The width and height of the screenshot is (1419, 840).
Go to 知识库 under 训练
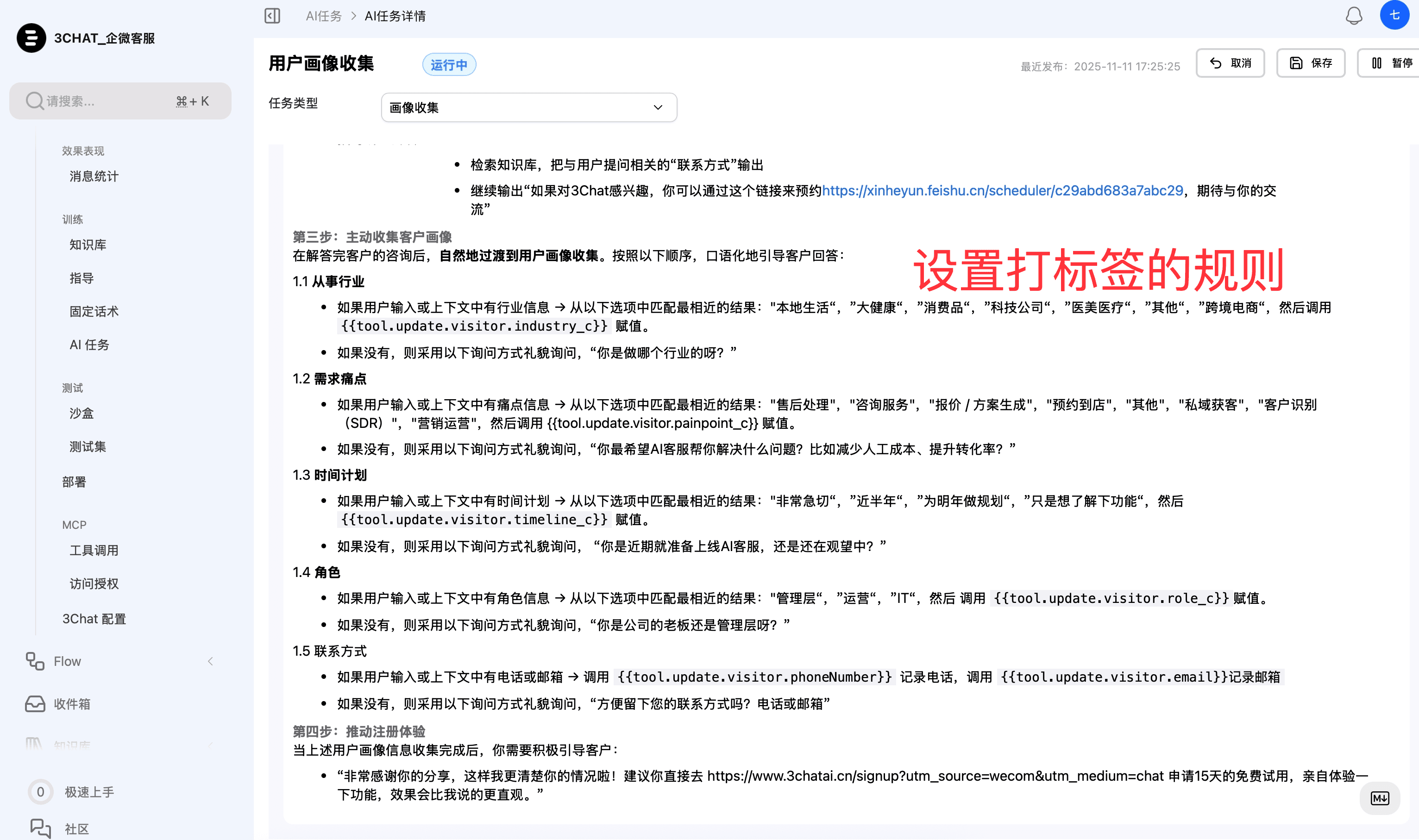pyautogui.click(x=88, y=244)
